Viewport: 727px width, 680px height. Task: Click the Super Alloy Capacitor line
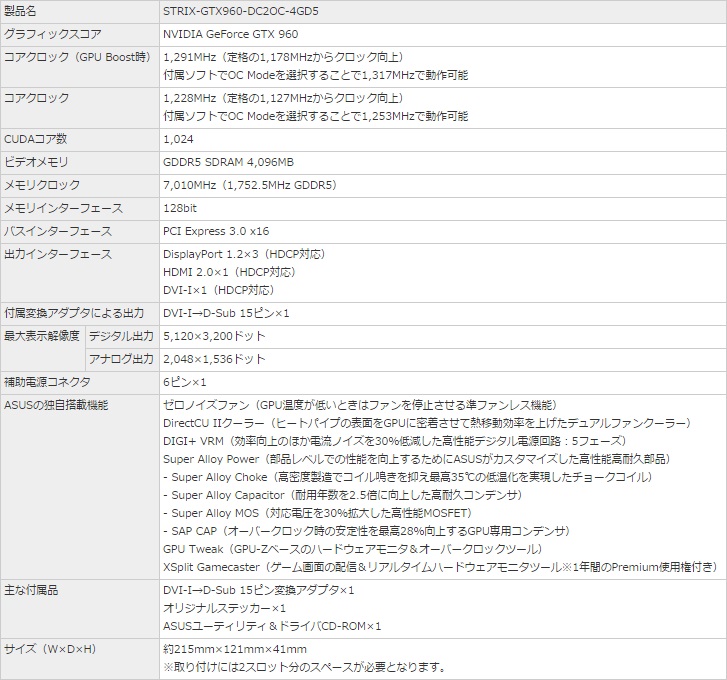coord(343,496)
